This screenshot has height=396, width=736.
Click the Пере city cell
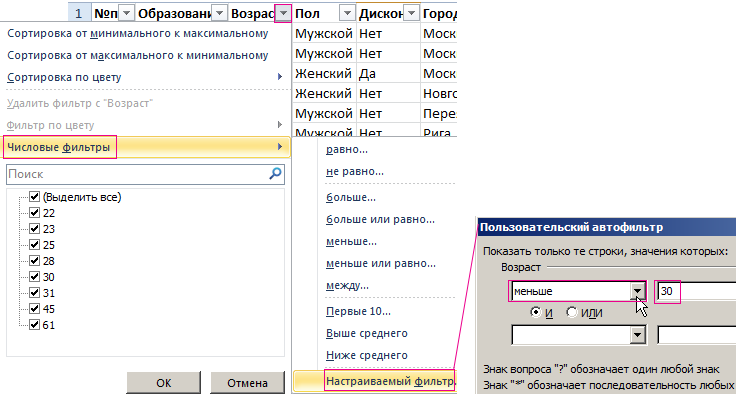[x=439, y=114]
